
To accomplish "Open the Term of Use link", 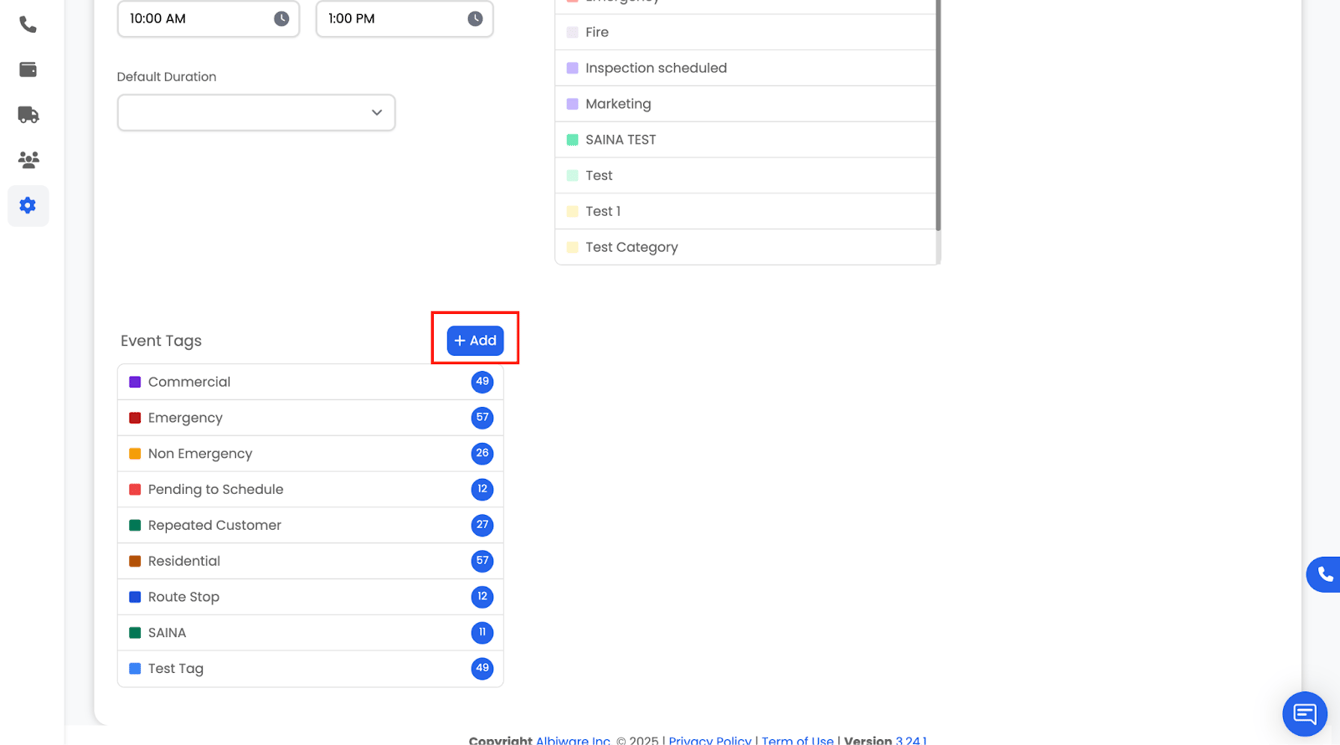I will (797, 741).
